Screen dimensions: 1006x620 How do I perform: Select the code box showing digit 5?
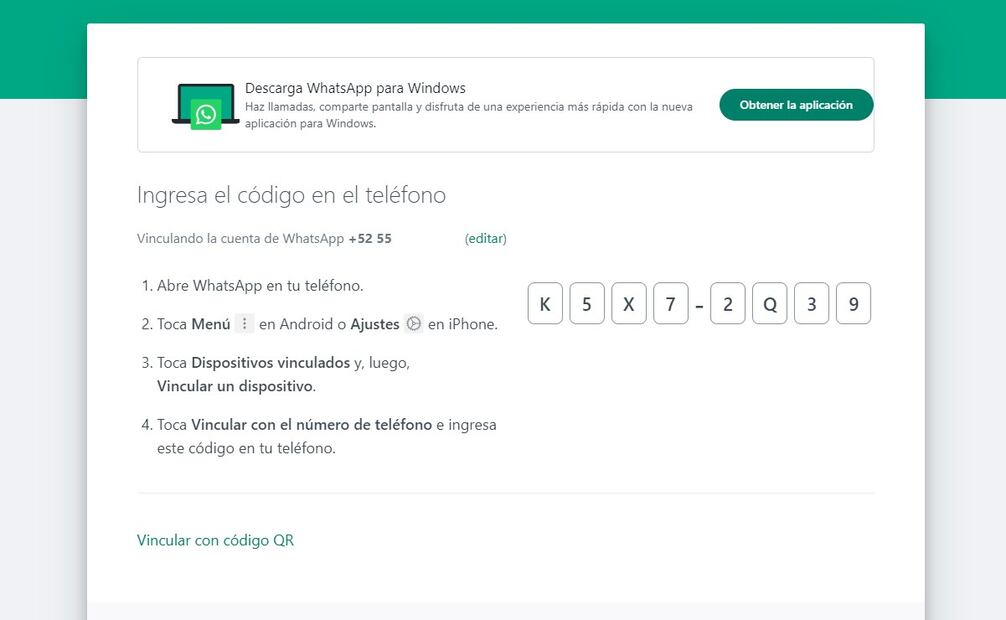click(587, 304)
